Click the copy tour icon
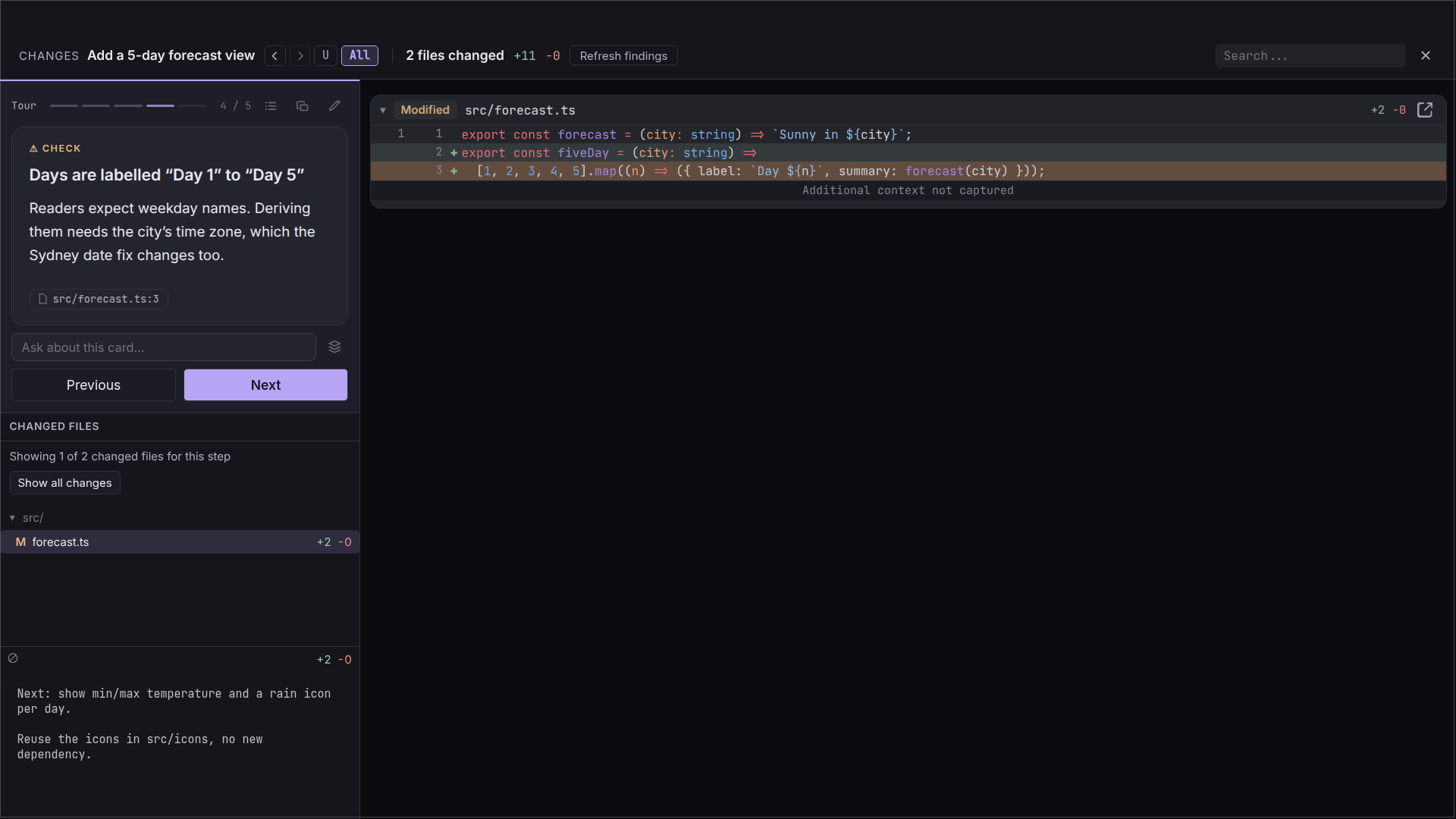The image size is (1456, 819). 303,105
